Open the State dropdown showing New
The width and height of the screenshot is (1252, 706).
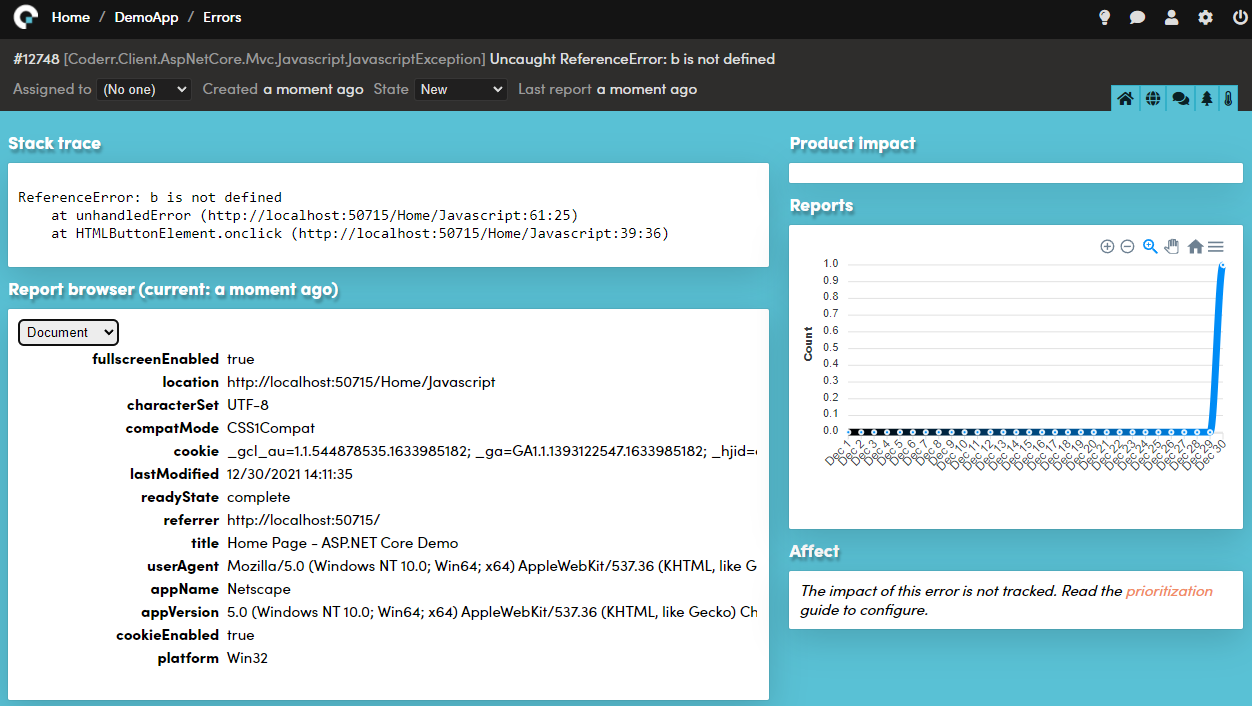pos(461,89)
